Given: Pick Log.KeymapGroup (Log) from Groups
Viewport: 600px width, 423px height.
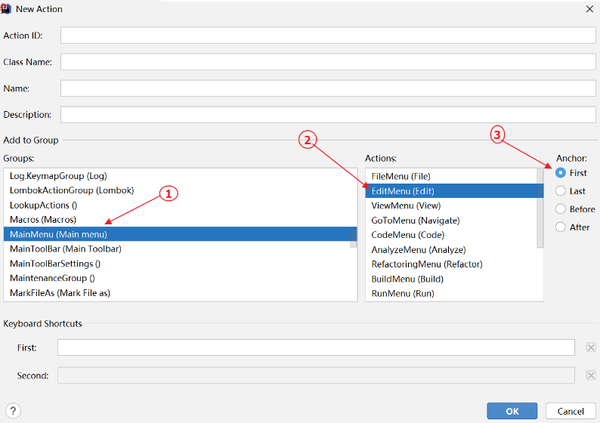Looking at the screenshot, I should coord(180,175).
